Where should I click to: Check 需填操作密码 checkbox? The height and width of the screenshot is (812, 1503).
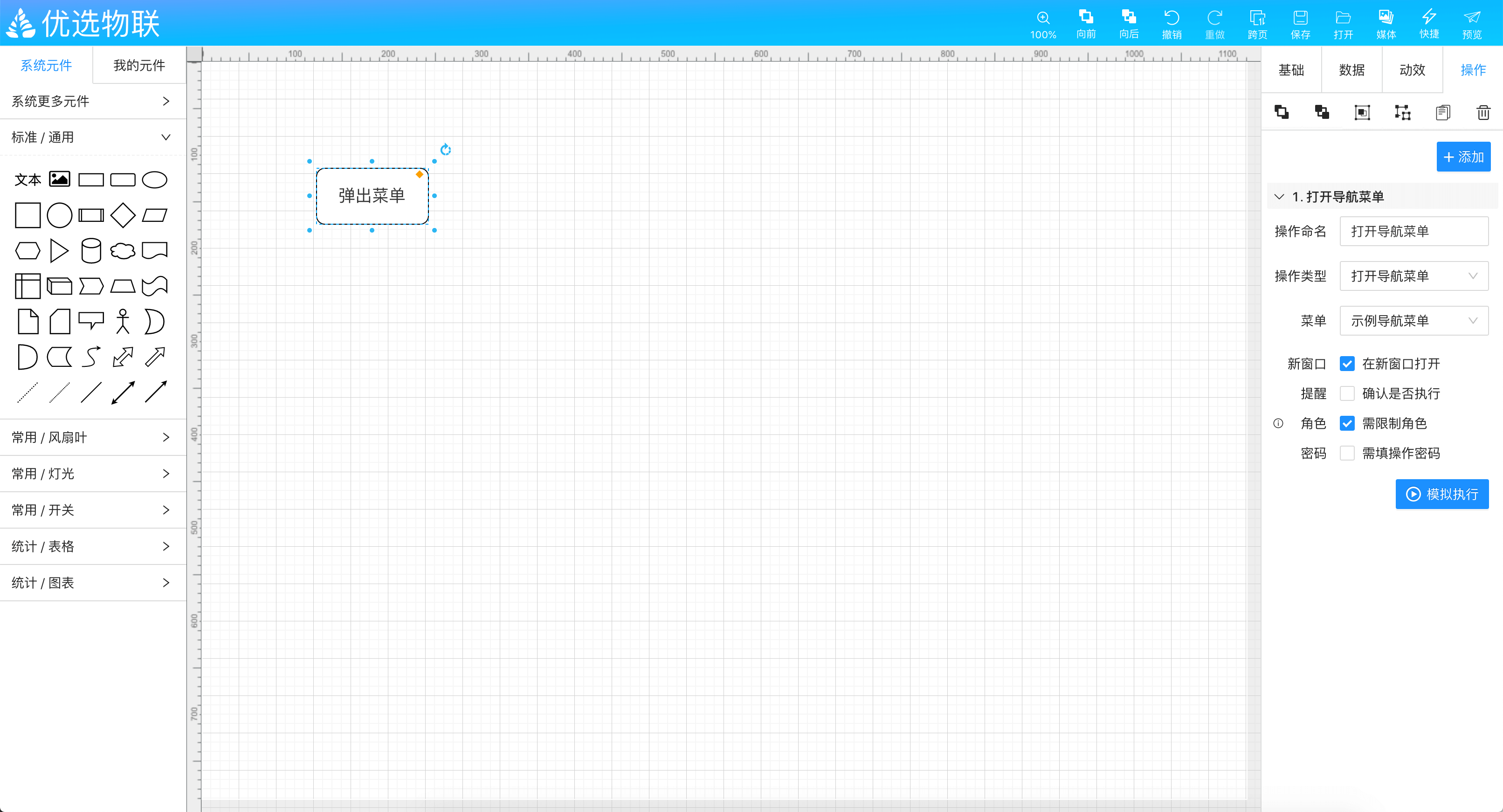(1347, 453)
